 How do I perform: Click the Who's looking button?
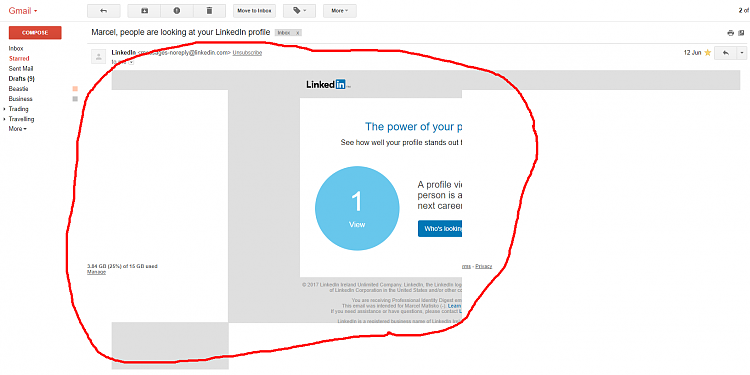click(440, 229)
